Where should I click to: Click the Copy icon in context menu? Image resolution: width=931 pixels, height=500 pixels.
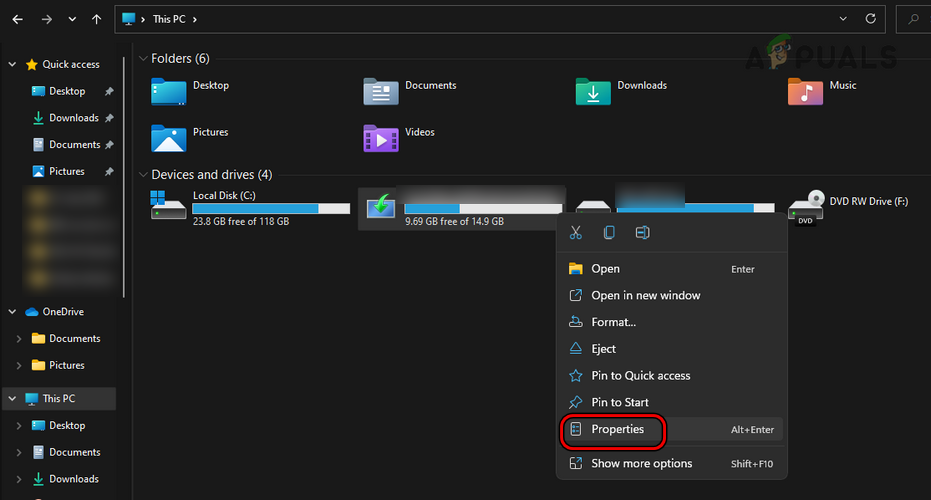pyautogui.click(x=609, y=233)
